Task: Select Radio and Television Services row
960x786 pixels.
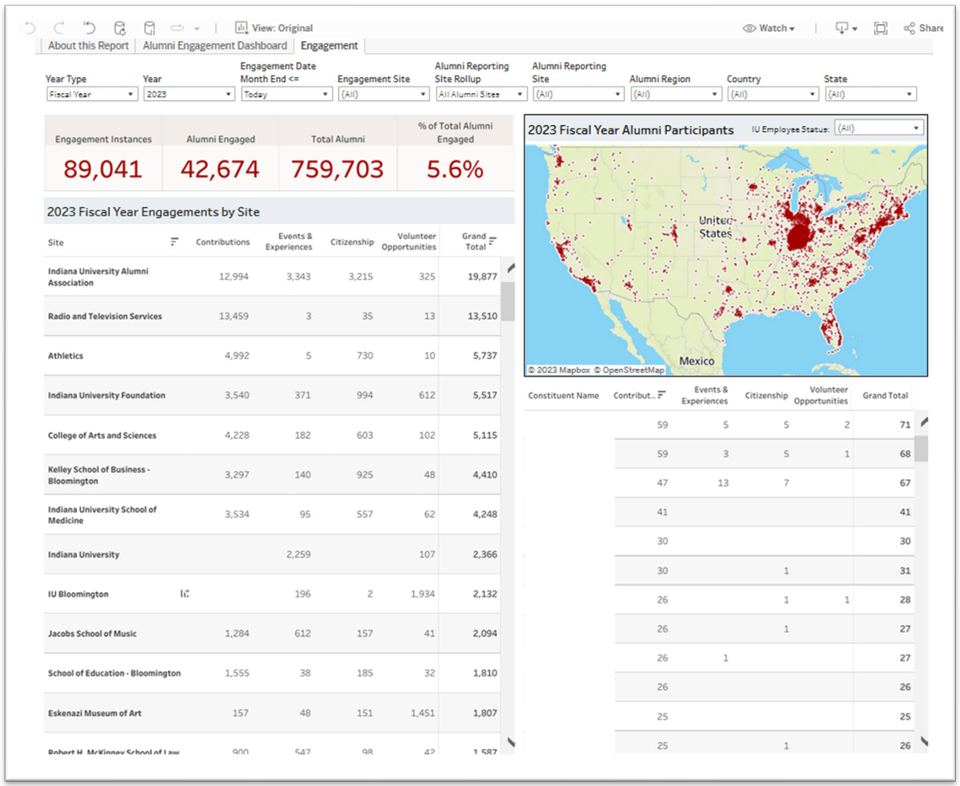Action: click(272, 316)
